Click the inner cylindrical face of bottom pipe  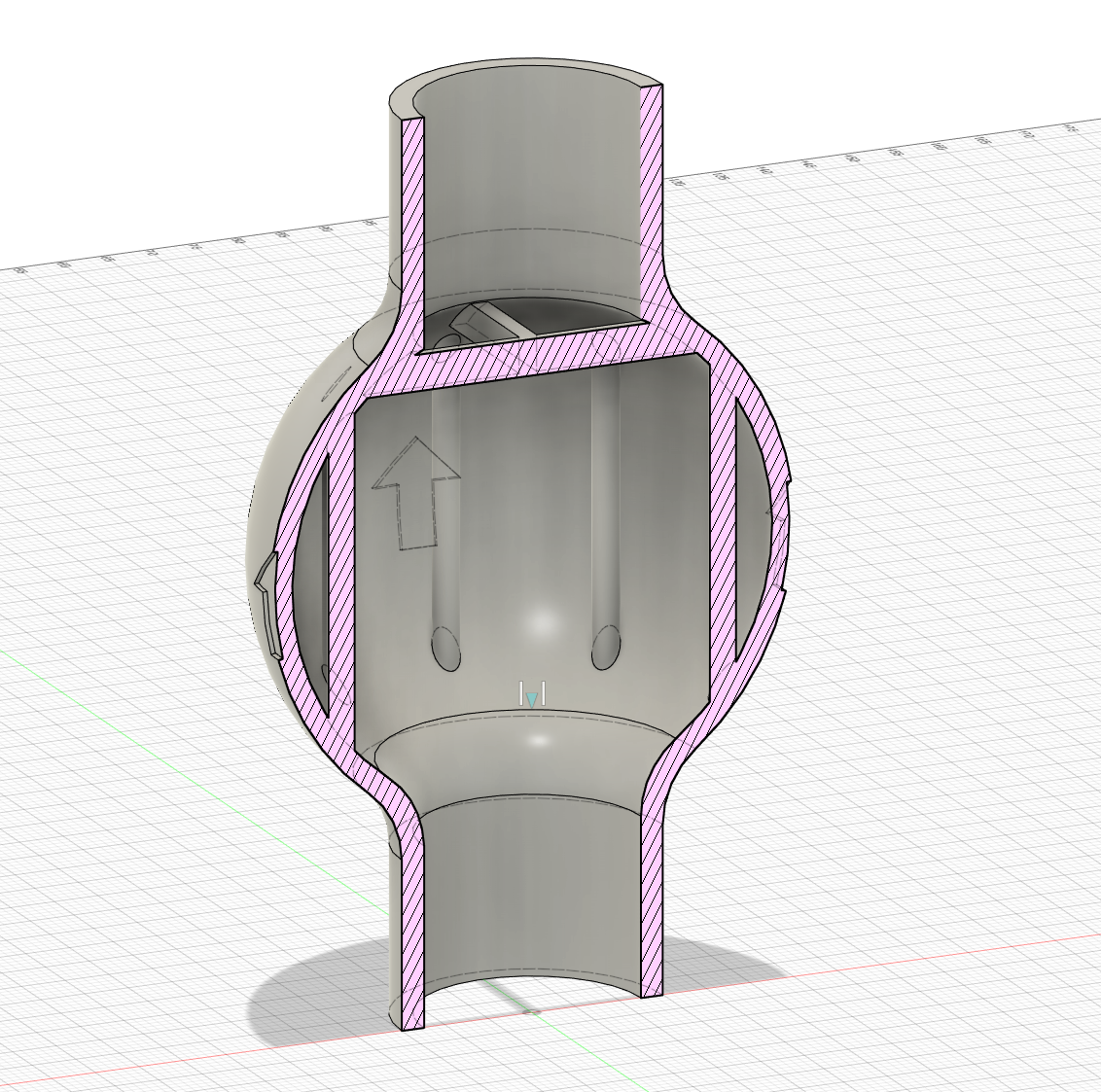click(x=534, y=892)
